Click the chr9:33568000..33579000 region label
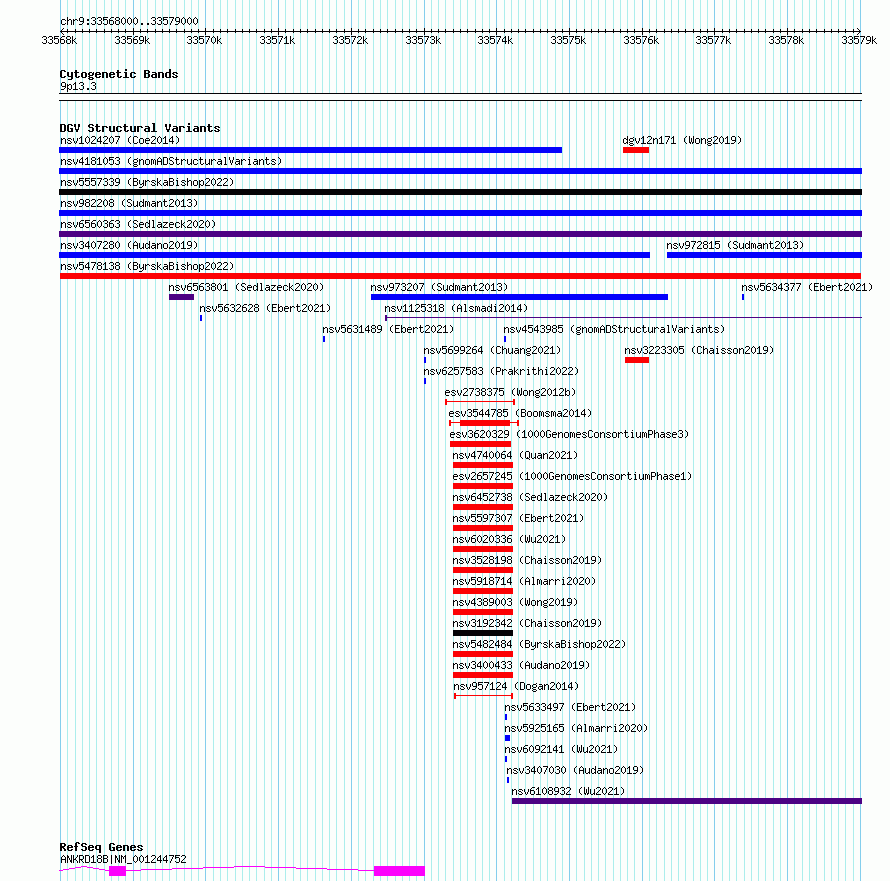Image resolution: width=890 pixels, height=881 pixels. tap(129, 22)
